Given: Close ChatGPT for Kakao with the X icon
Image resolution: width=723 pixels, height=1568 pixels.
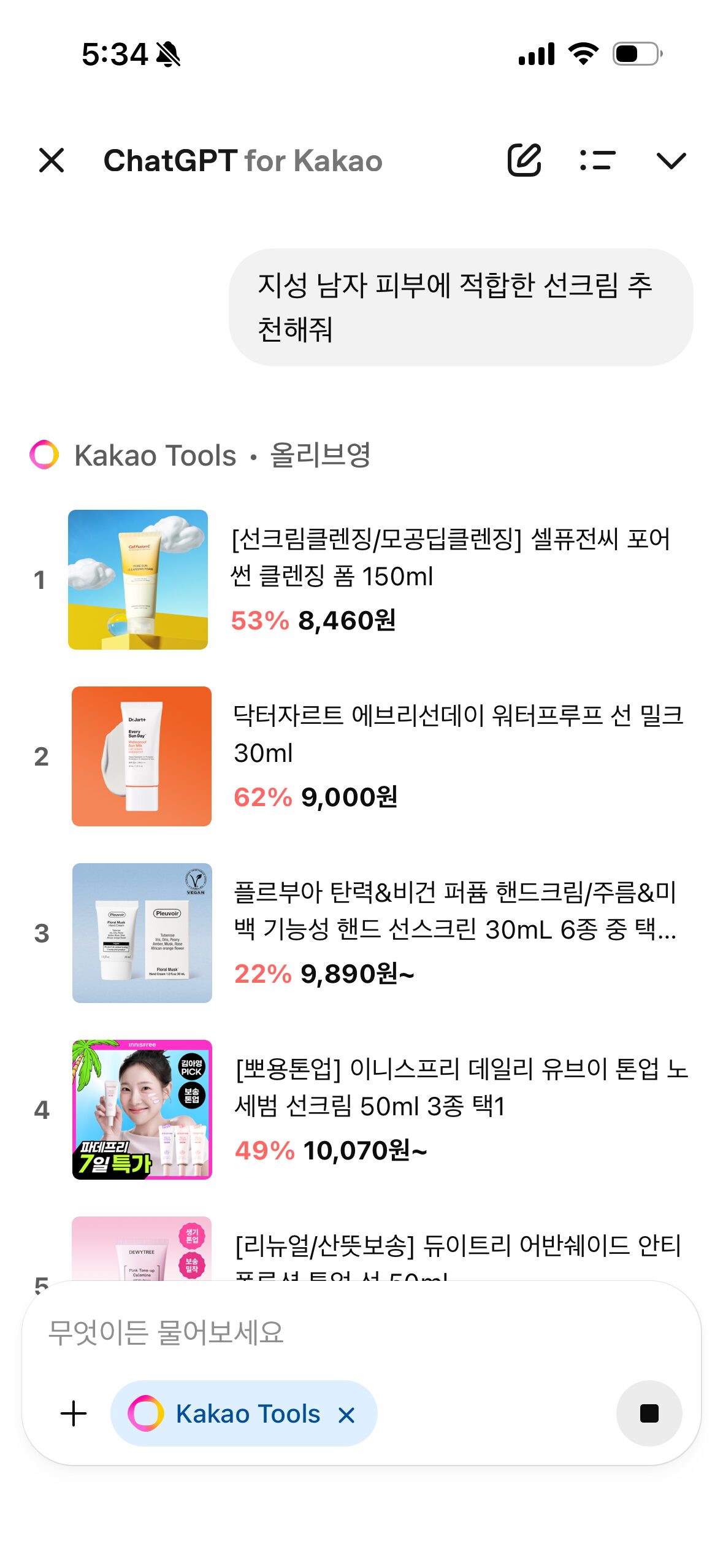Looking at the screenshot, I should 52,161.
